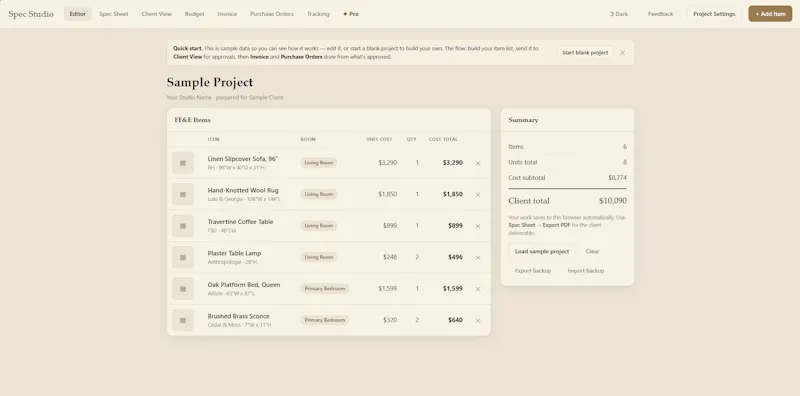800x396 pixels.
Task: Click the $3,290 unit cost of the sofa
Action: [x=388, y=163]
